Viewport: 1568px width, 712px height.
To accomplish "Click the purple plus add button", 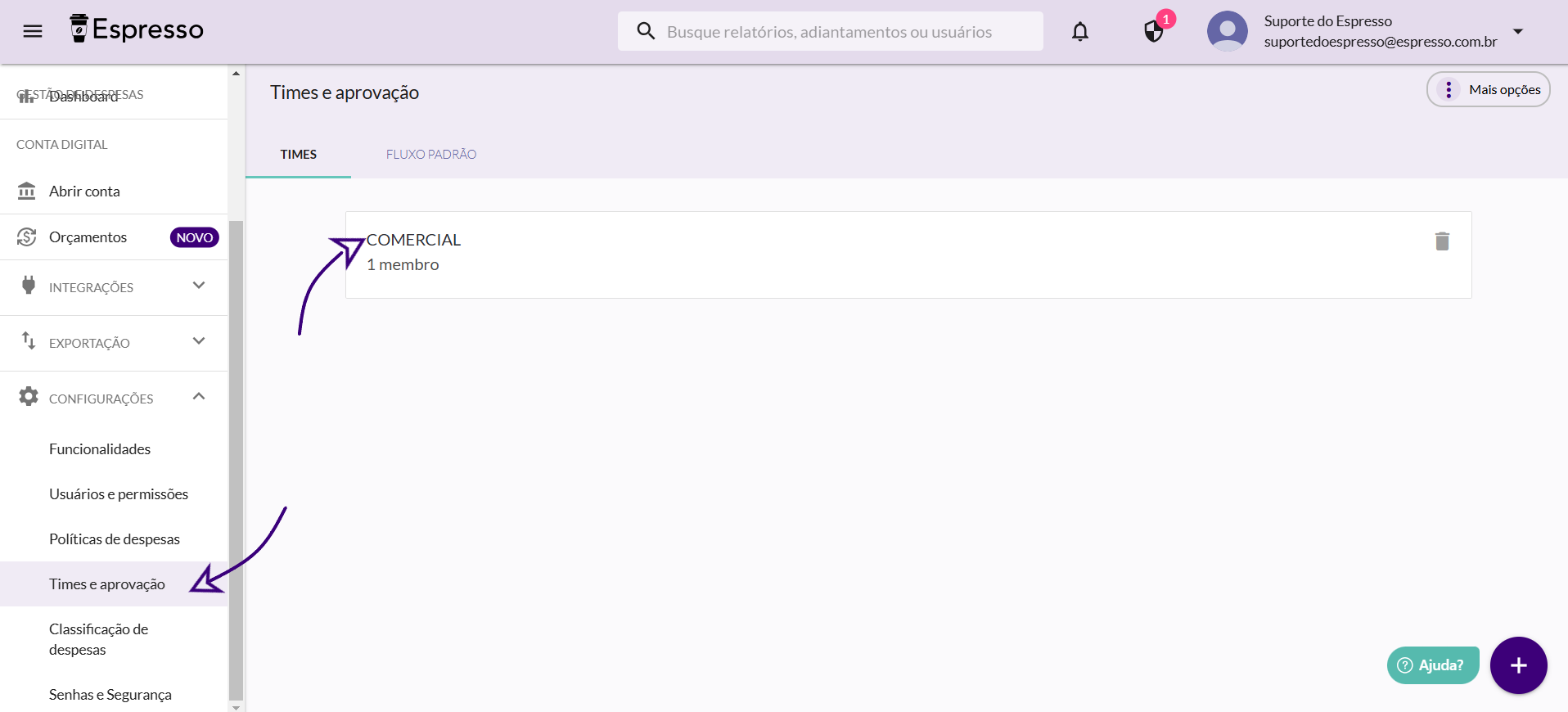I will click(x=1519, y=665).
